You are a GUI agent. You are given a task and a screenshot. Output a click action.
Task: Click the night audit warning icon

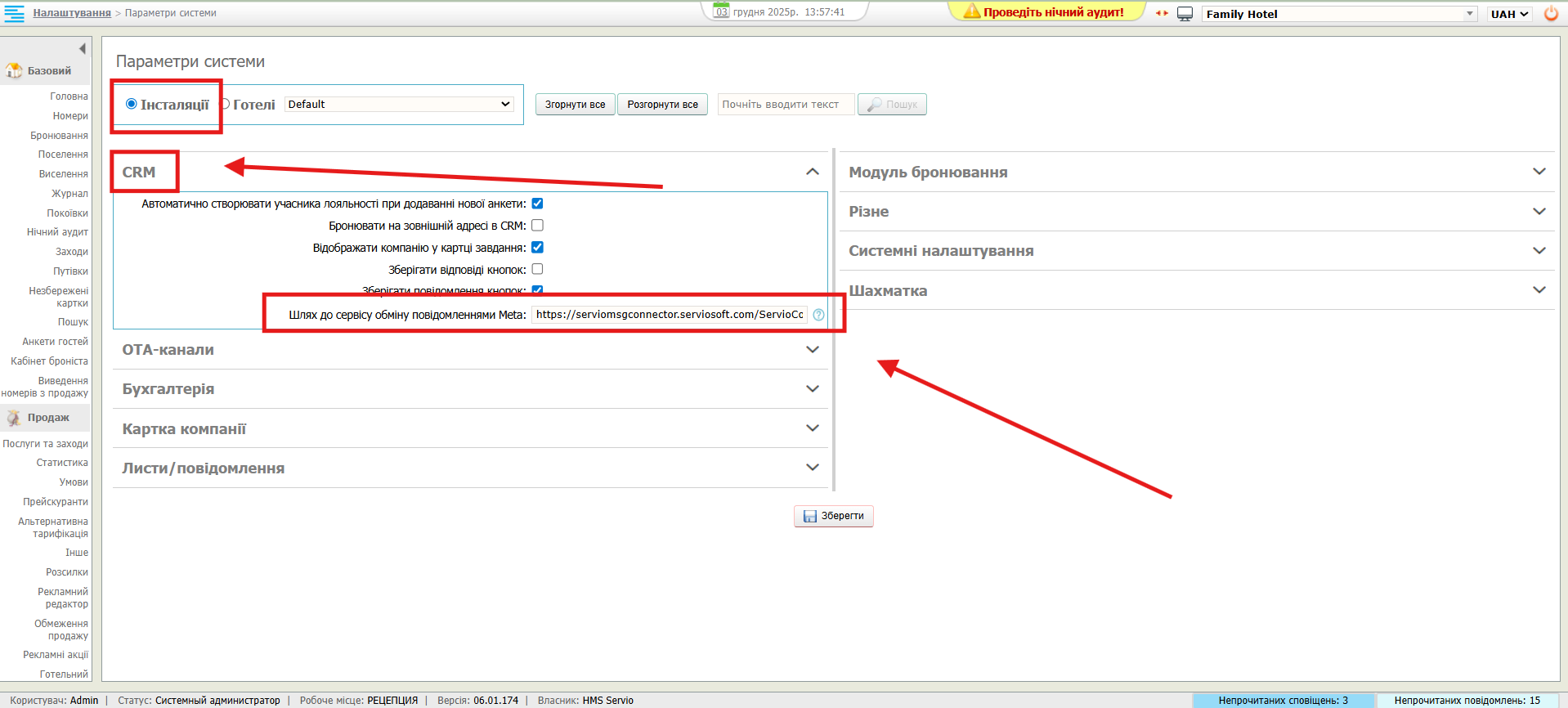pyautogui.click(x=971, y=11)
